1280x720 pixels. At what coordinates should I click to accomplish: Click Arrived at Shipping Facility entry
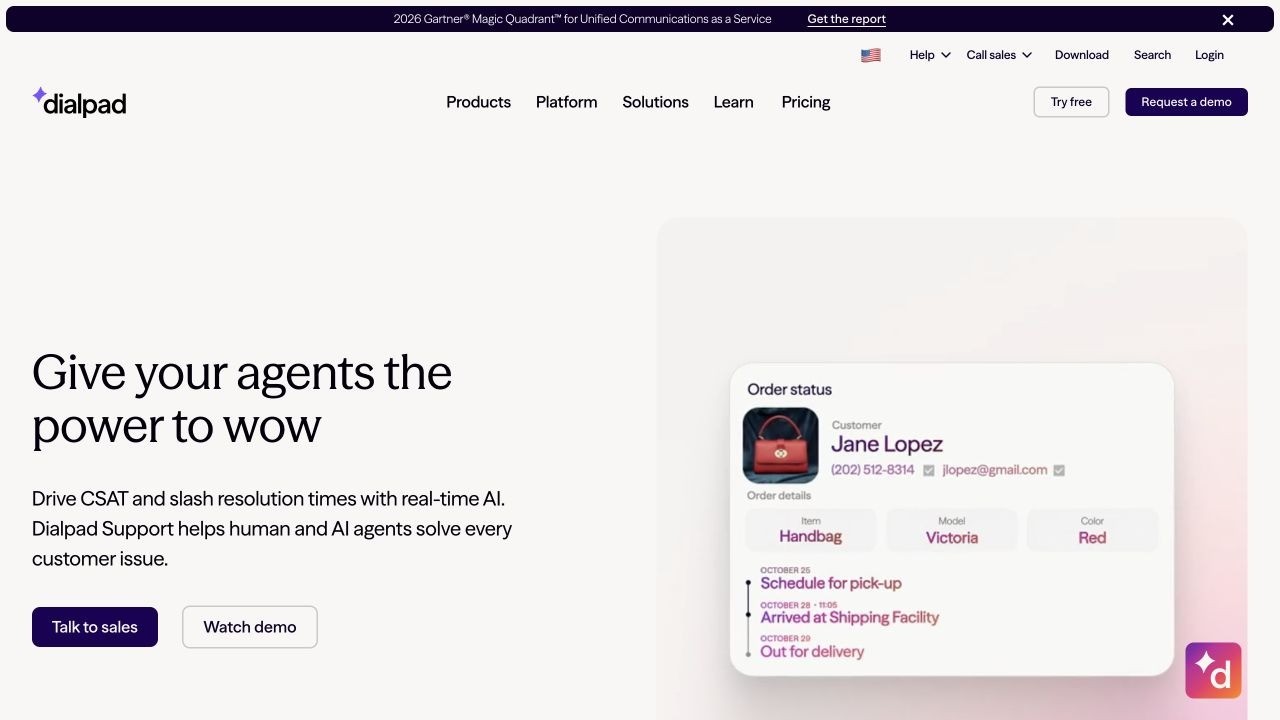point(850,617)
